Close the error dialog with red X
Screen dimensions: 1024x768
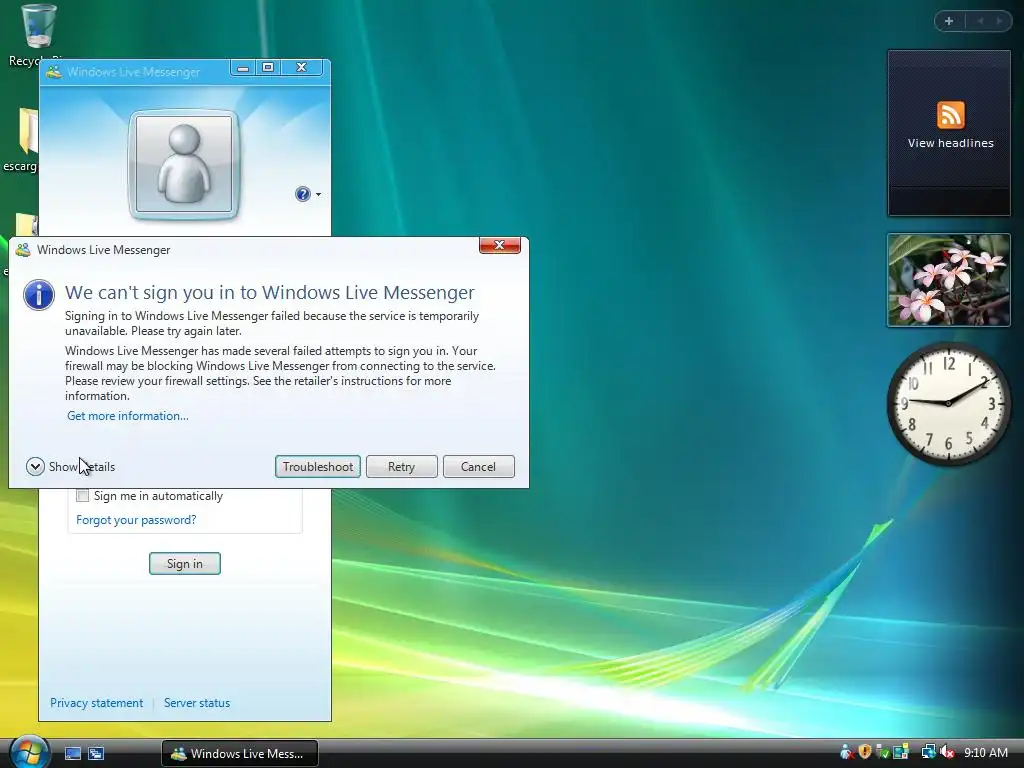coord(500,245)
